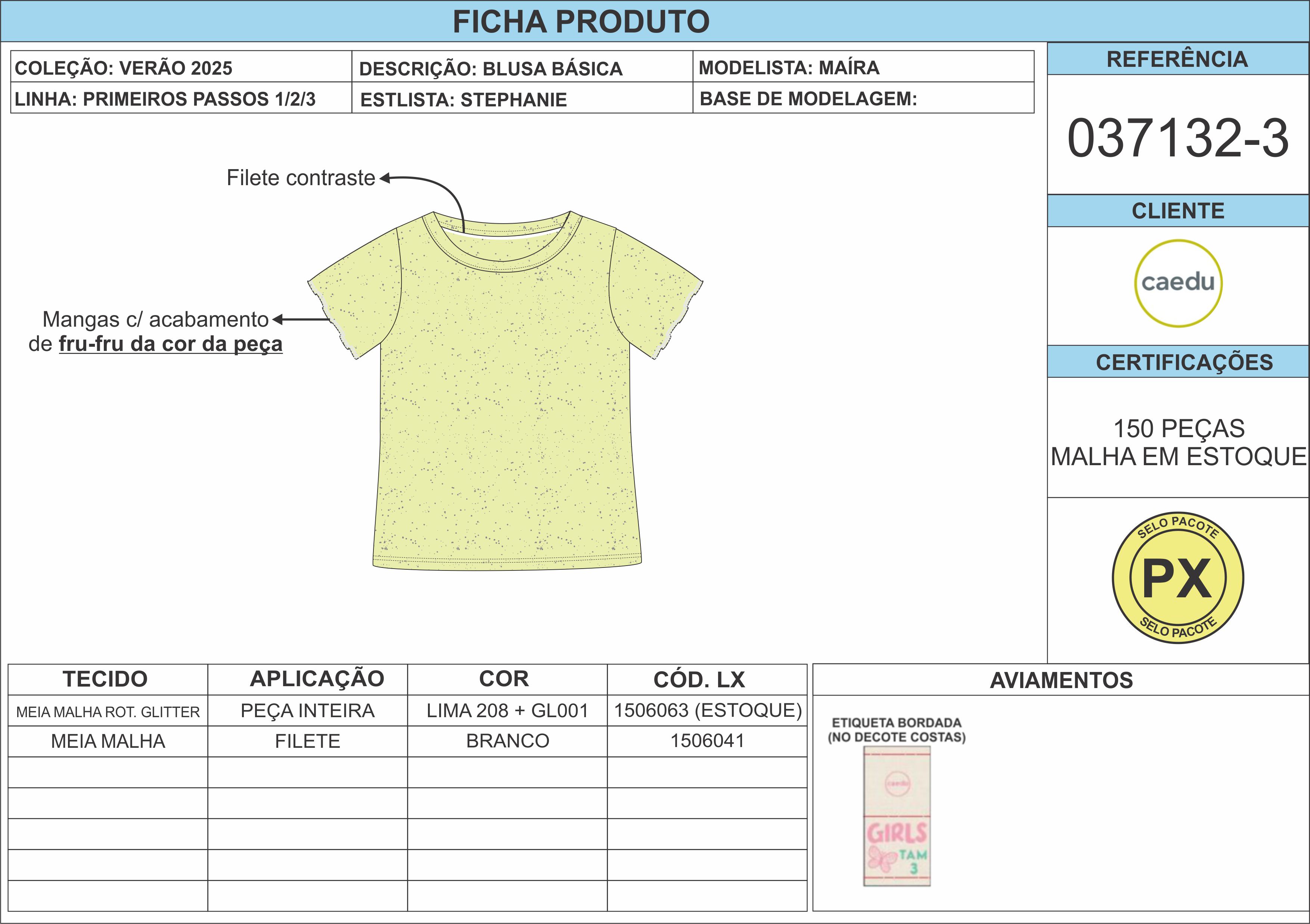Screen dimensions: 1310x924
Task: Select the 150 PEÇAS MALHA EM ESTOQUE text
Action: pyautogui.click(x=1179, y=443)
